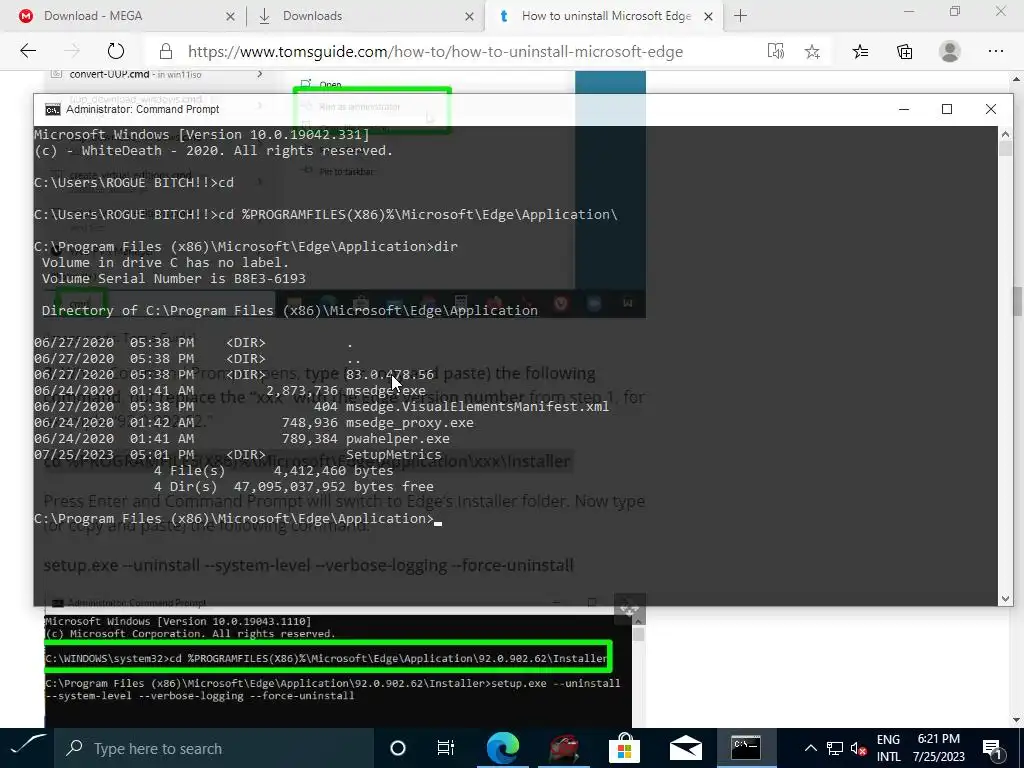The width and height of the screenshot is (1024, 768).
Task: Go back to the previous page in Edge
Action: point(27,51)
